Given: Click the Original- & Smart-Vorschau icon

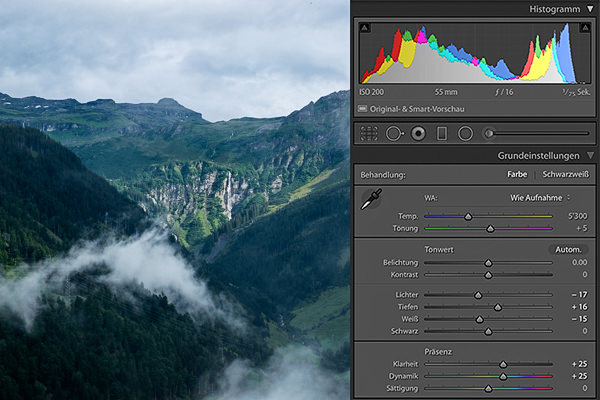Looking at the screenshot, I should [362, 109].
